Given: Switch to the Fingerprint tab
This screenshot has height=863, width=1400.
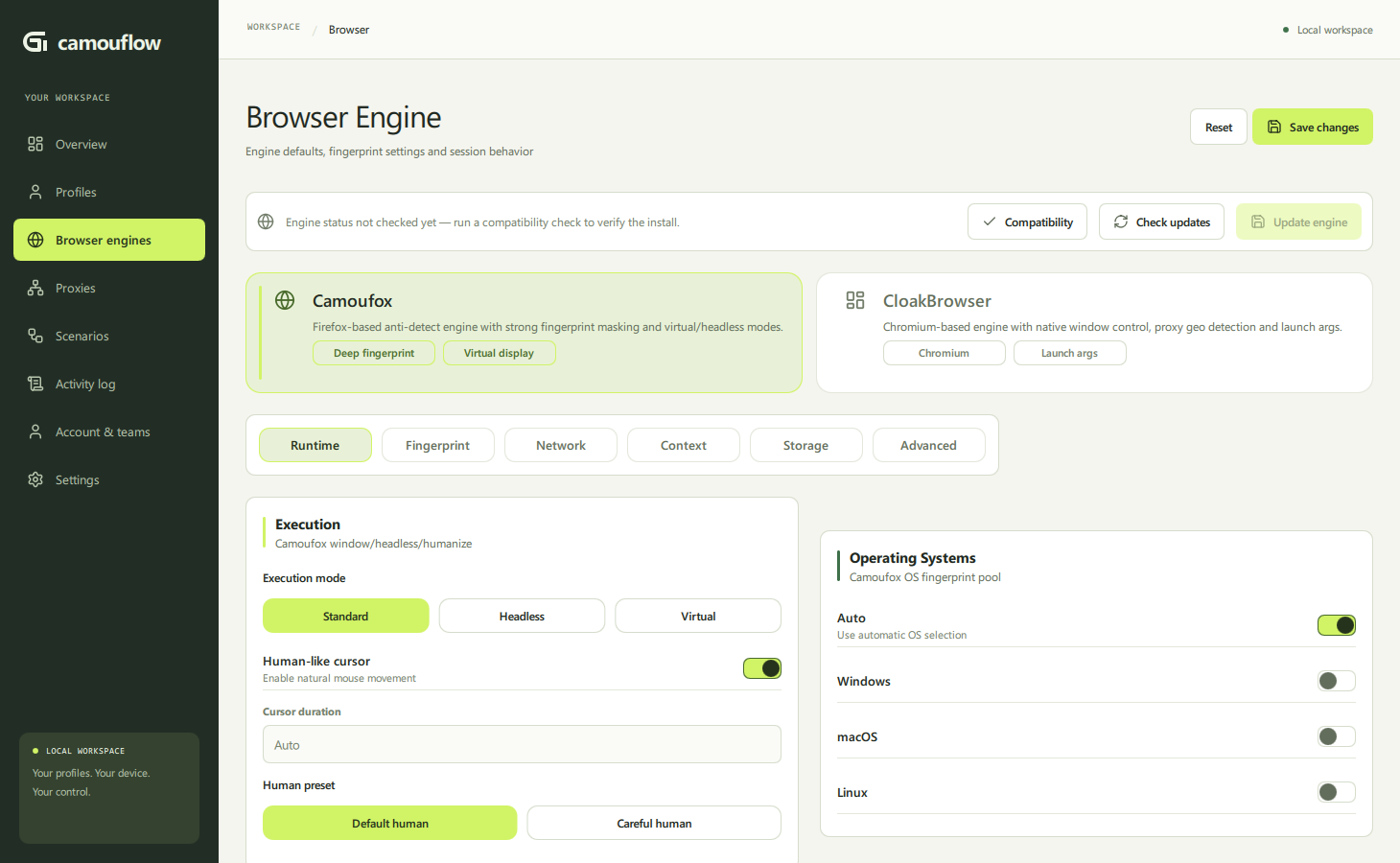Looking at the screenshot, I should pyautogui.click(x=437, y=445).
